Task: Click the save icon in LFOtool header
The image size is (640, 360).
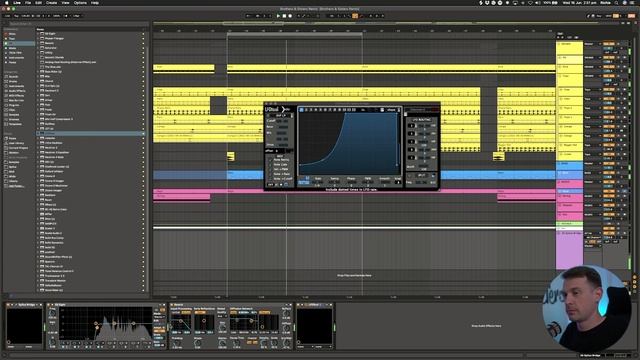Action: pos(382,110)
